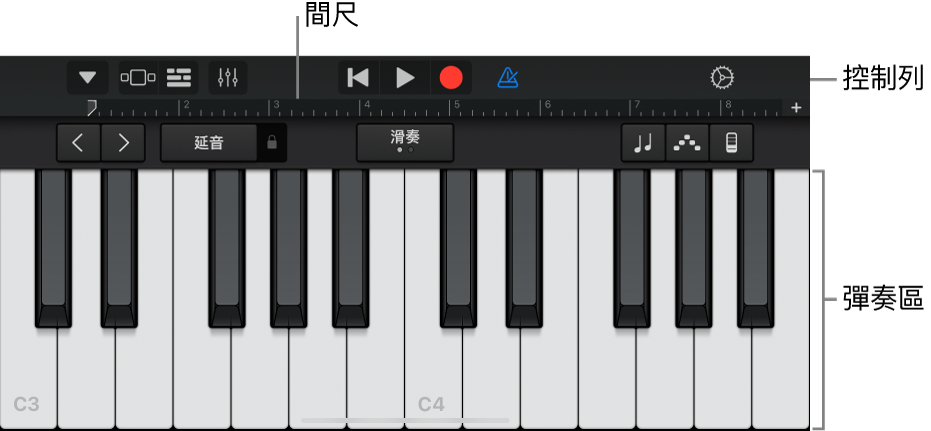
Task: Add song section with plus button
Action: pos(796,108)
